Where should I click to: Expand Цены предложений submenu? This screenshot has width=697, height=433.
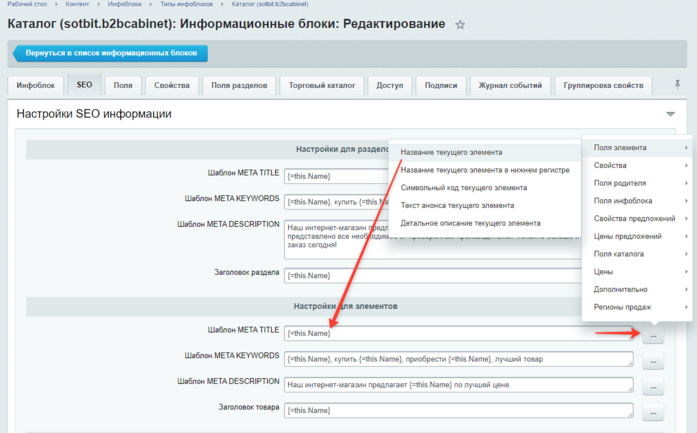tap(637, 237)
